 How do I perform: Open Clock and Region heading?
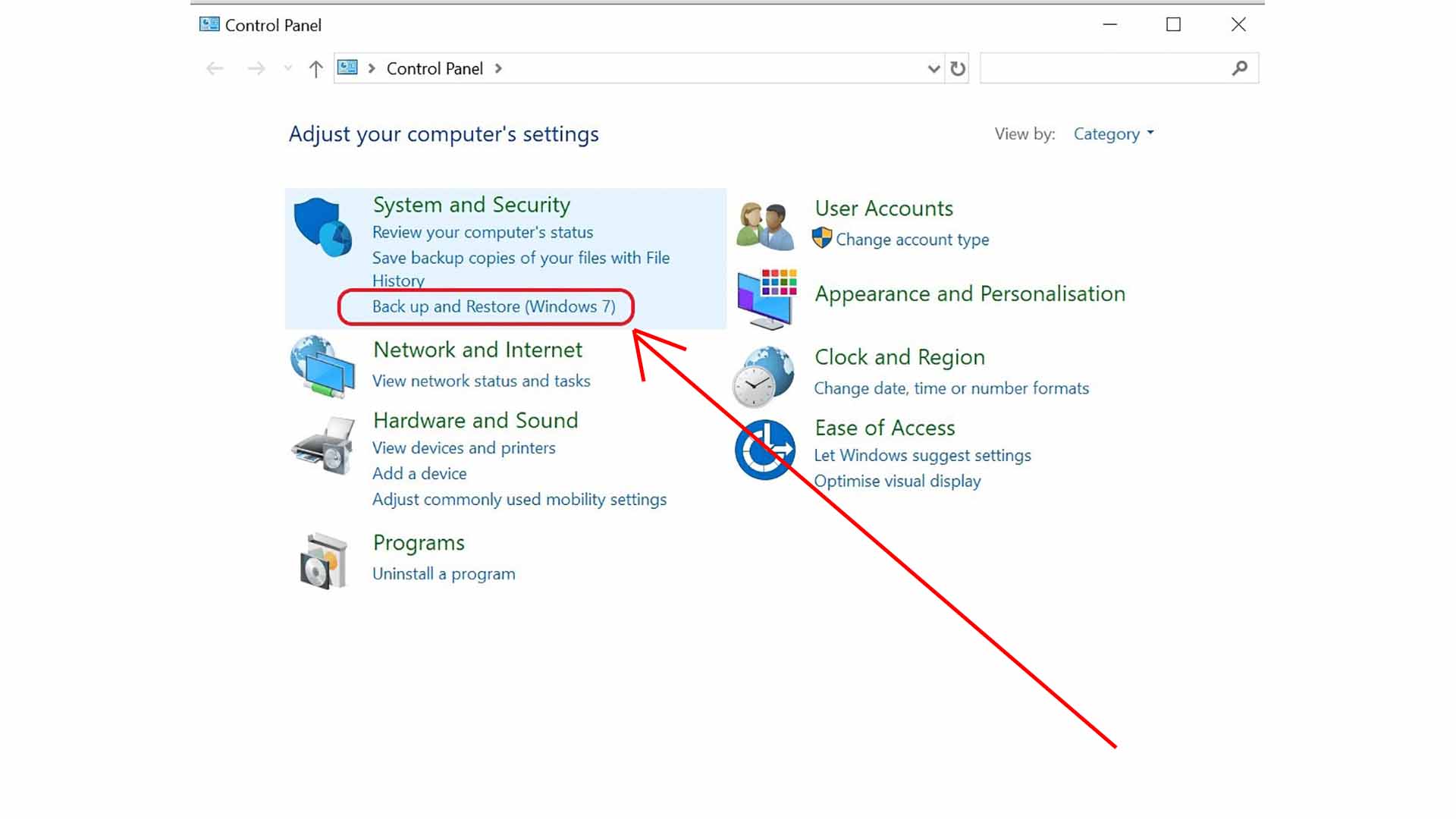click(x=899, y=357)
